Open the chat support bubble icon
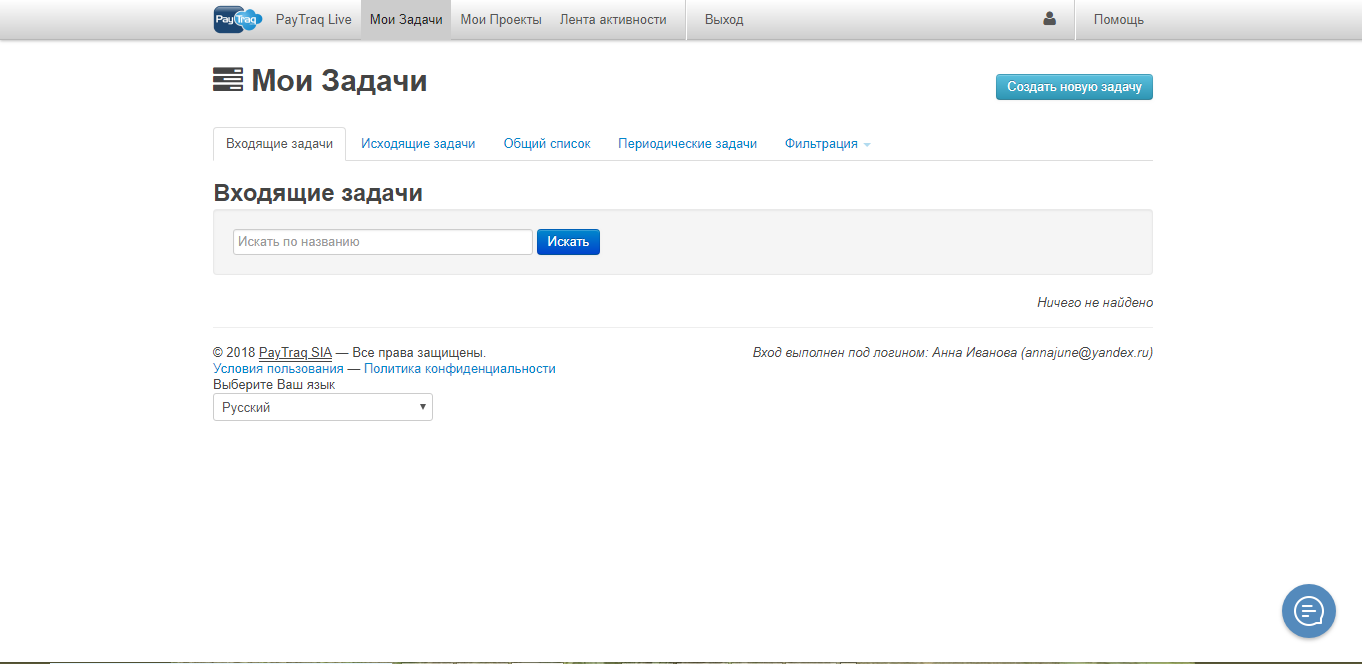This screenshot has width=1362, height=664. tap(1308, 611)
